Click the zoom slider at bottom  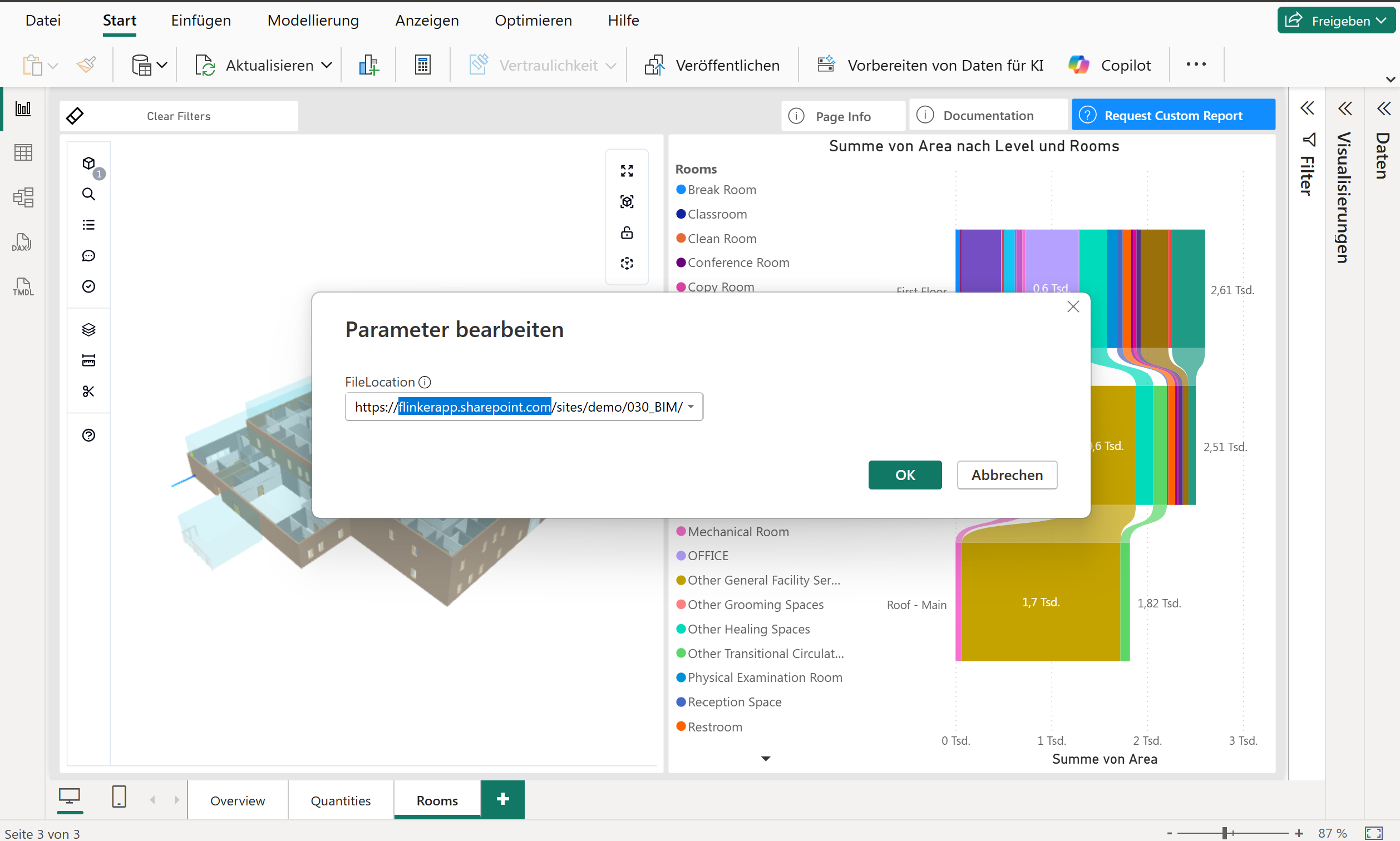pyautogui.click(x=1224, y=833)
